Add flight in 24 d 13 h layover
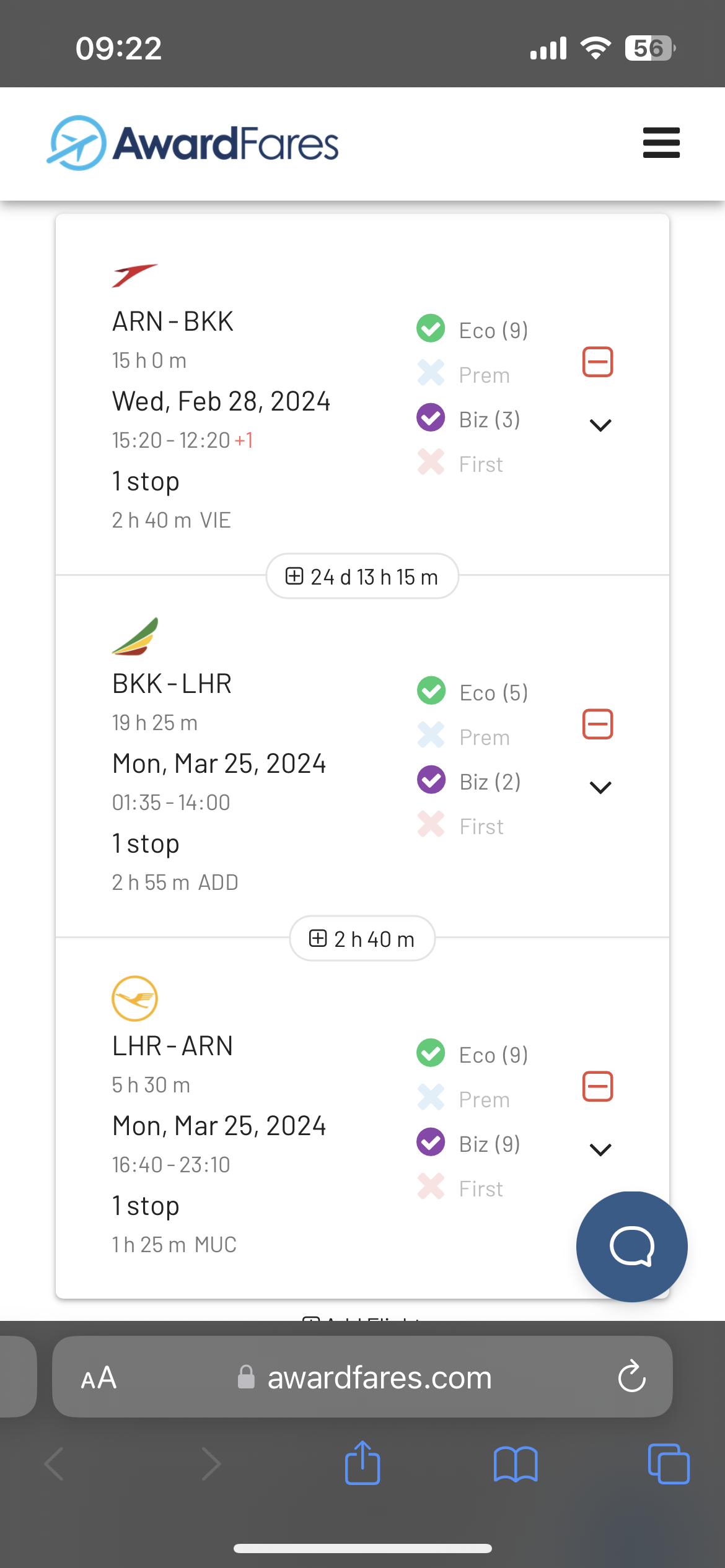This screenshot has width=725, height=1568. coord(362,577)
